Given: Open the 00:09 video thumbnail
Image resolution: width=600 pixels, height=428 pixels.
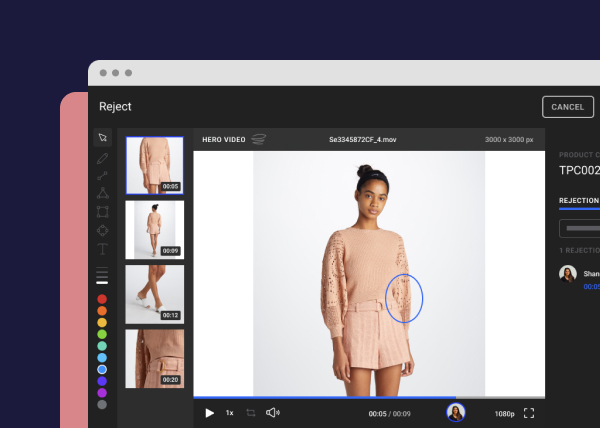Looking at the screenshot, I should pyautogui.click(x=155, y=230).
